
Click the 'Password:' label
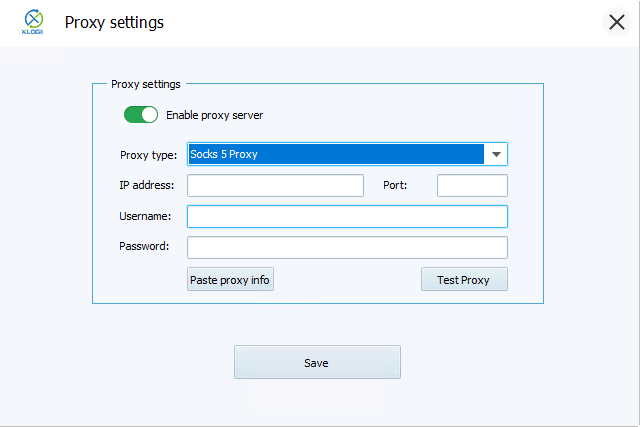tap(144, 246)
